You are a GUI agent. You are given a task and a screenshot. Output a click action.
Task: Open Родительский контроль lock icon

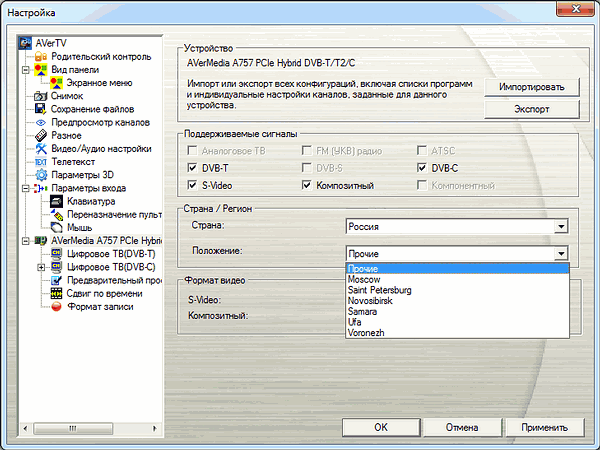[41, 57]
